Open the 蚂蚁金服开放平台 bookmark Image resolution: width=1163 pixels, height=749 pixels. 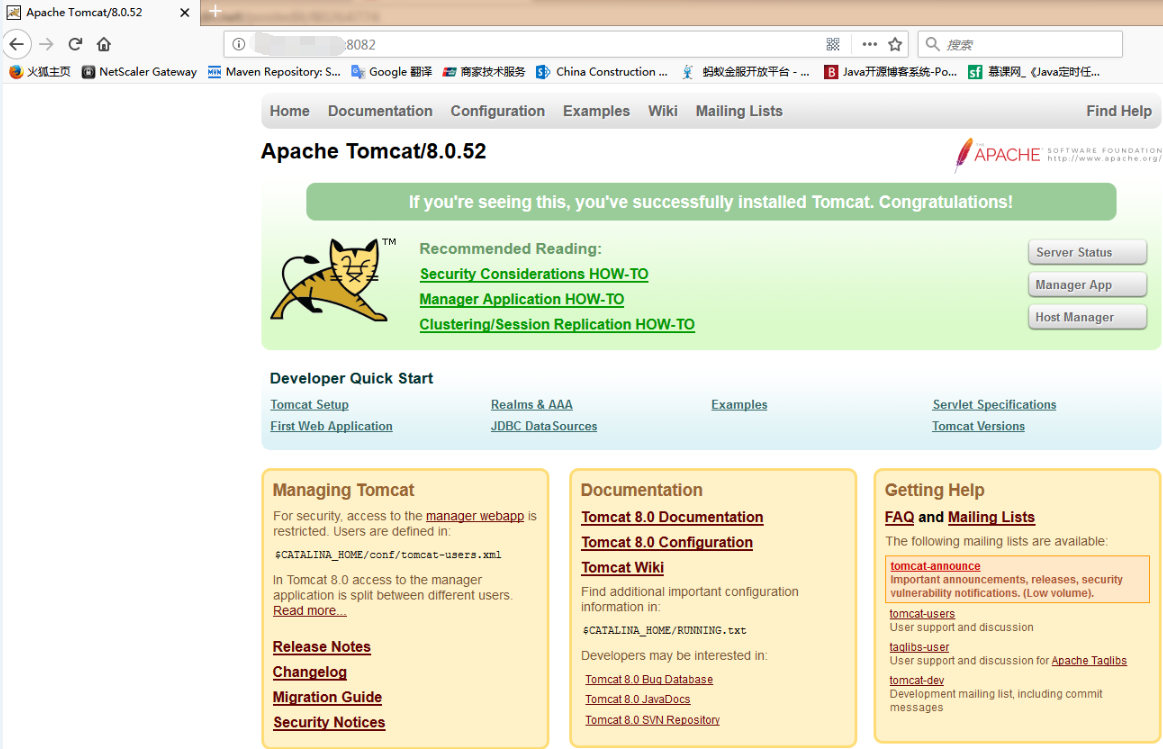tap(745, 72)
